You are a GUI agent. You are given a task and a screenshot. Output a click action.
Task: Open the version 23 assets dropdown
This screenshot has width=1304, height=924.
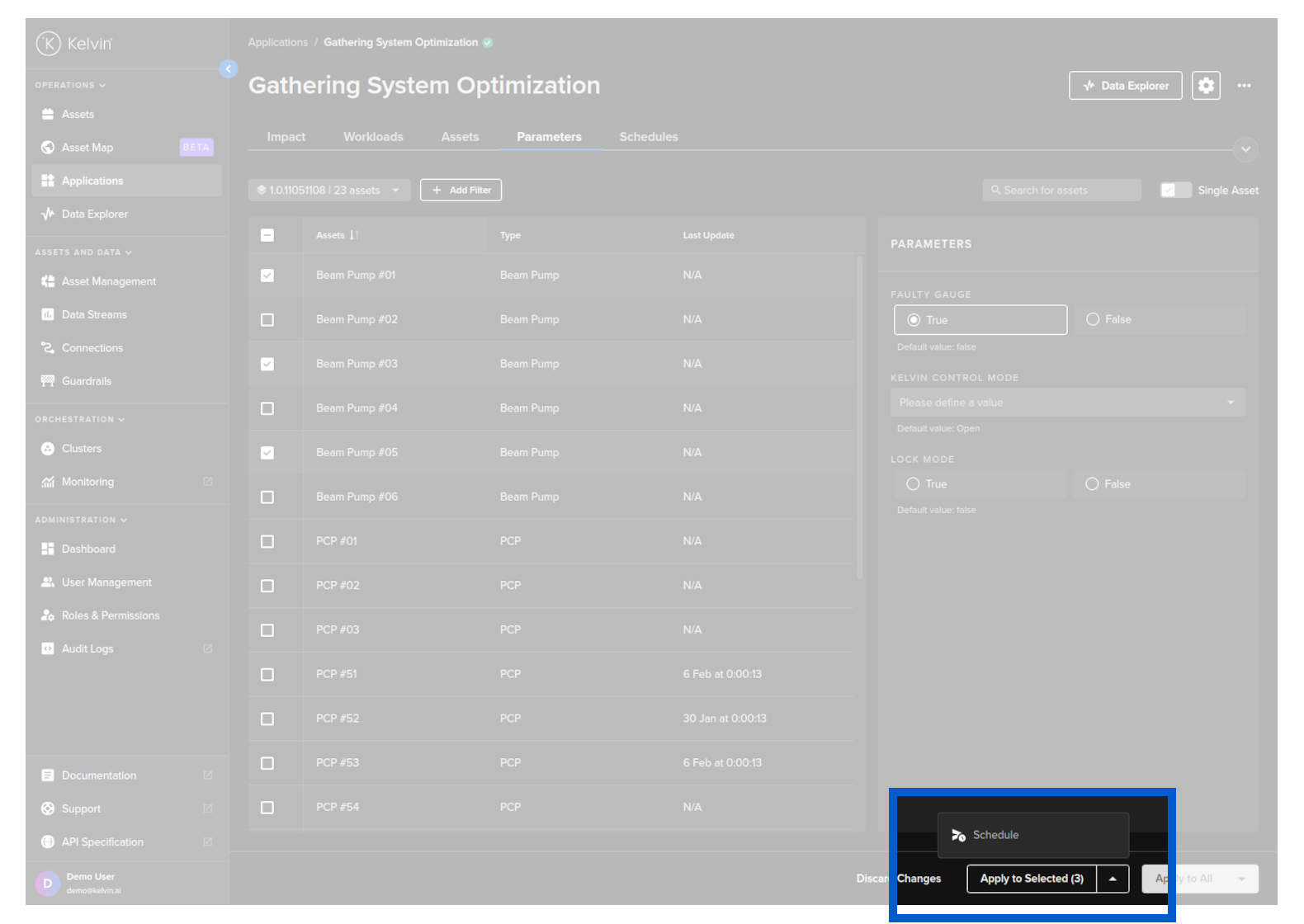pos(328,191)
